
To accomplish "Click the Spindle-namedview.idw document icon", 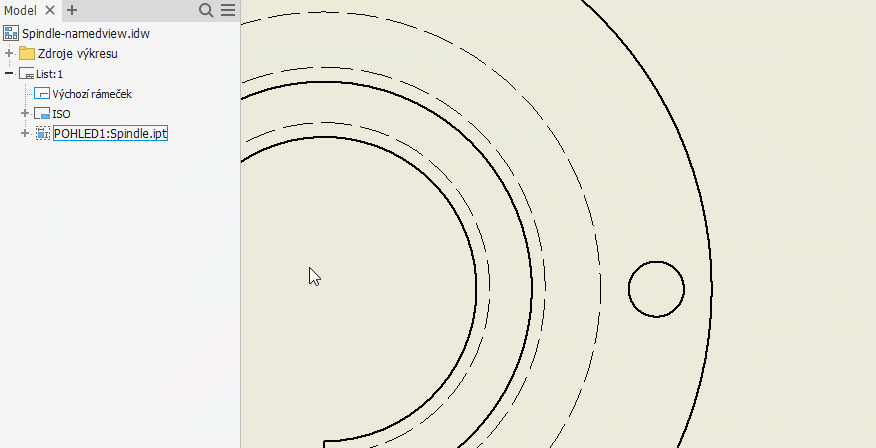I will pos(11,34).
